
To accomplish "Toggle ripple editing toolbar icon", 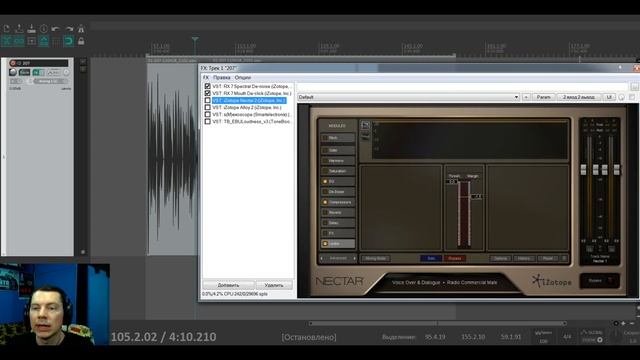I will coord(31,41).
